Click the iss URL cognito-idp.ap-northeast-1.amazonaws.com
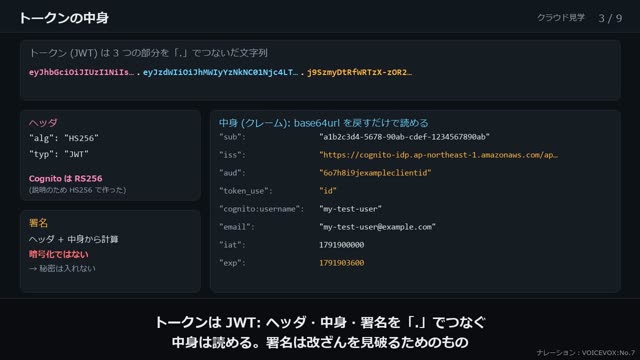 pos(439,155)
